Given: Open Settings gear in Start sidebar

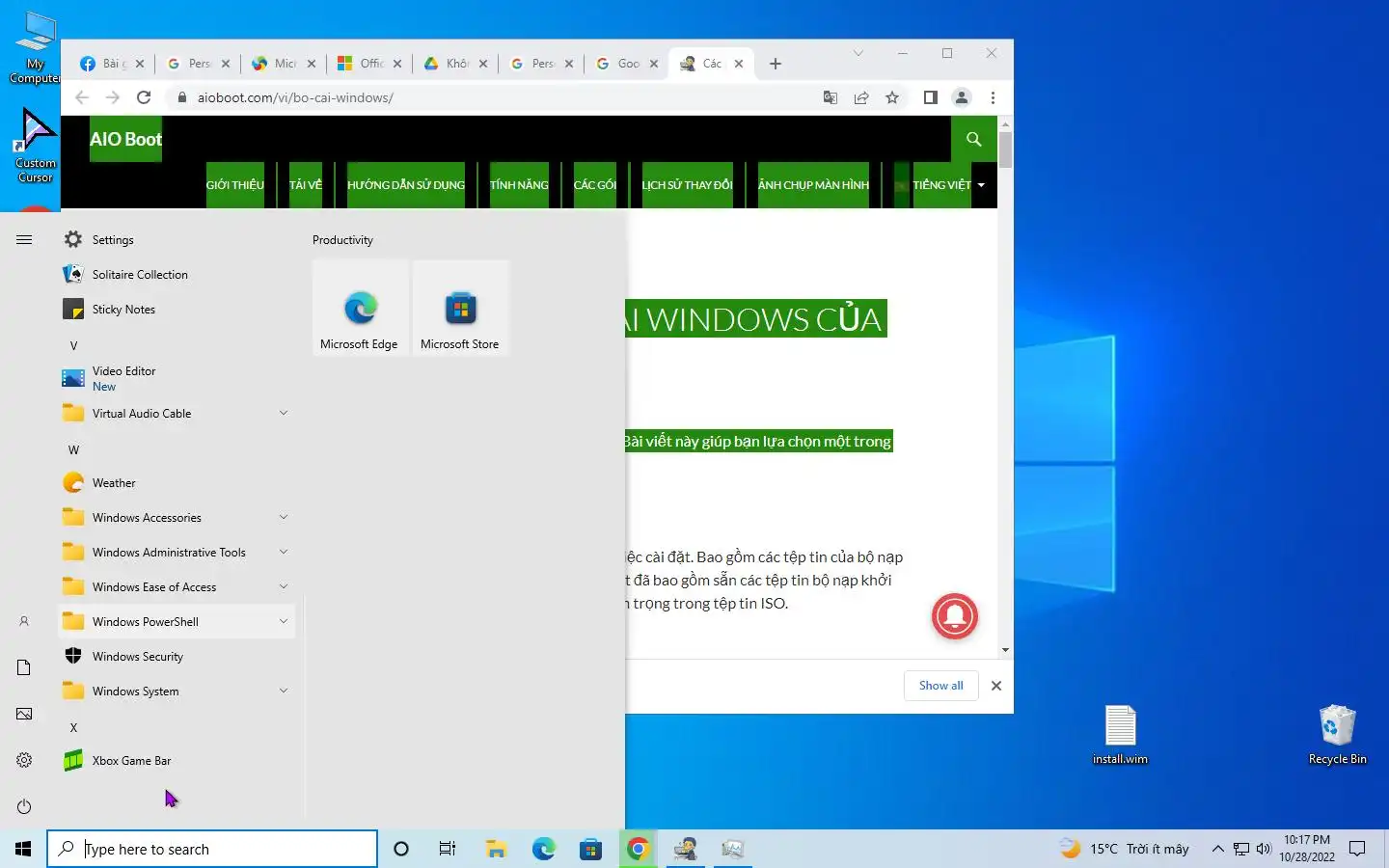Looking at the screenshot, I should (x=24, y=760).
